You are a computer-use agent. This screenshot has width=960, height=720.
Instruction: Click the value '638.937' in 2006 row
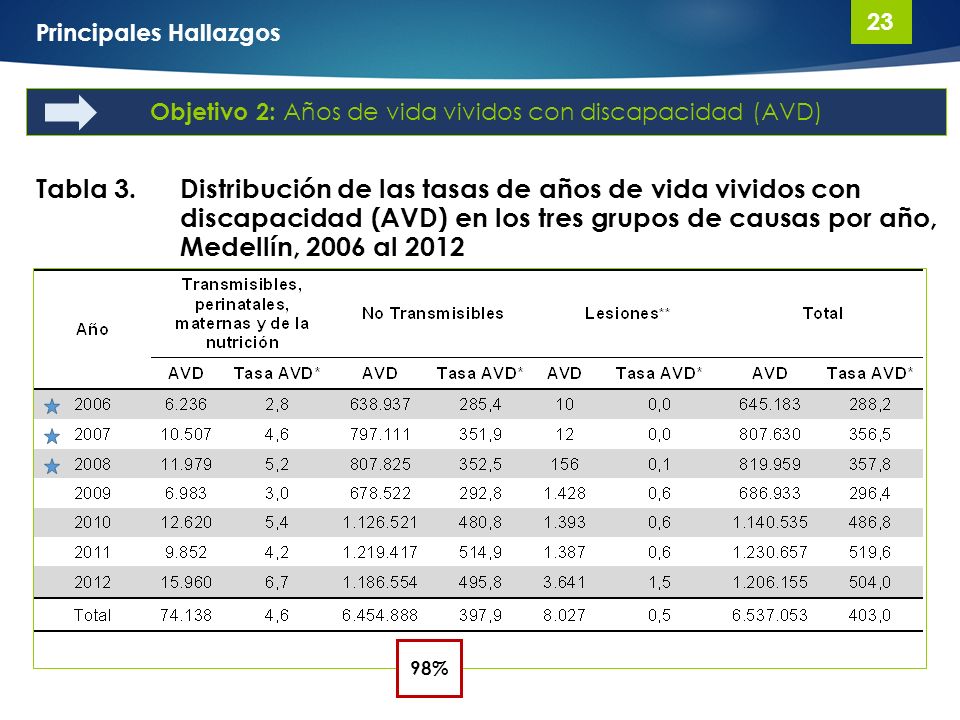click(380, 405)
